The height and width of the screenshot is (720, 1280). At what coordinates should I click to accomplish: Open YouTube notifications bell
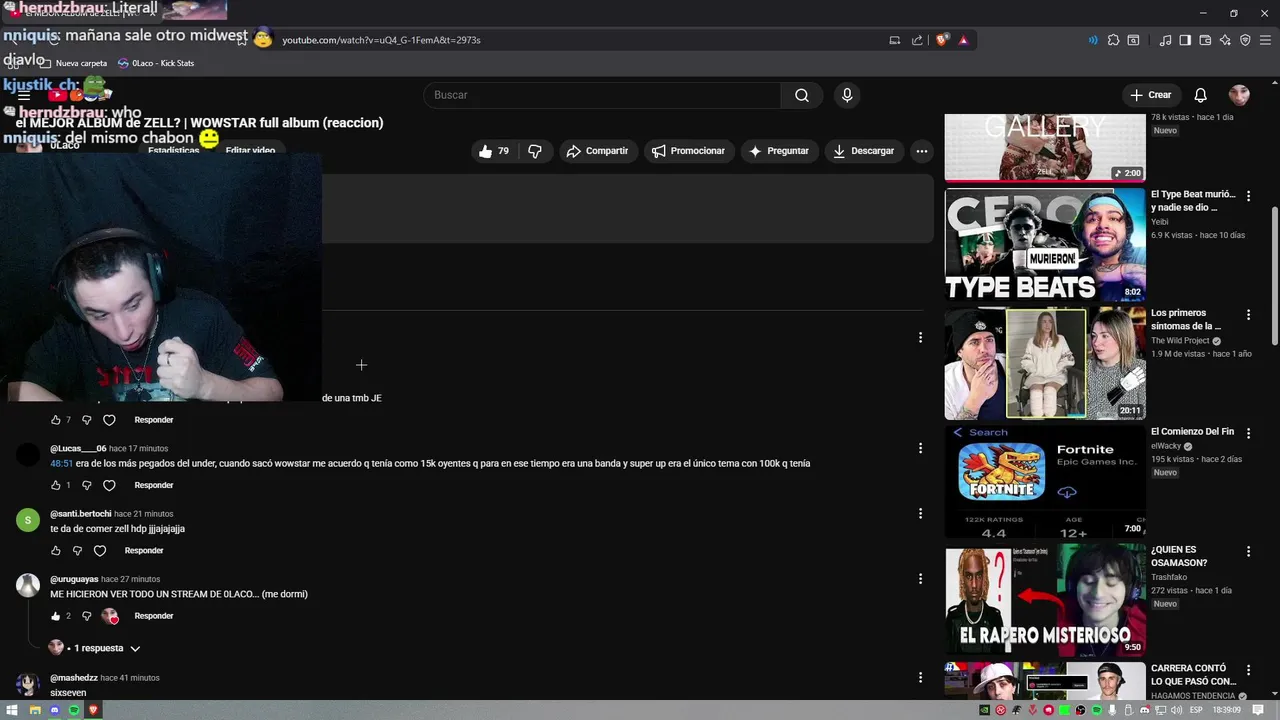tap(1201, 95)
